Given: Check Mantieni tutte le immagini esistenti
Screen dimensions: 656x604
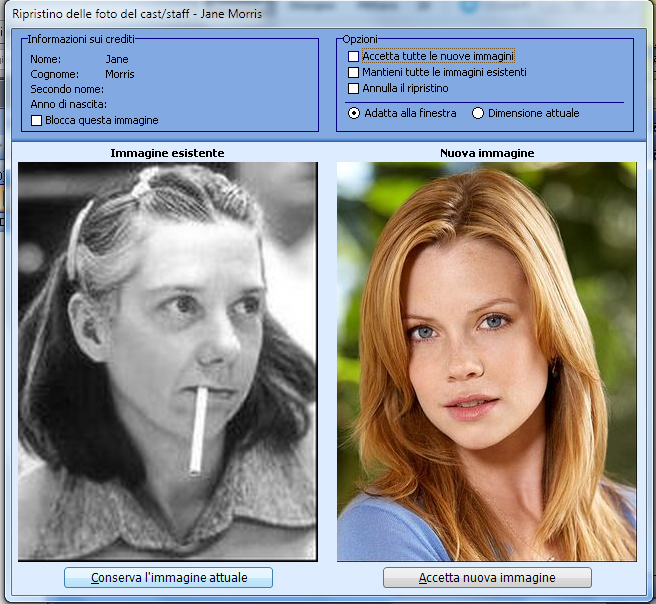Looking at the screenshot, I should (354, 72).
